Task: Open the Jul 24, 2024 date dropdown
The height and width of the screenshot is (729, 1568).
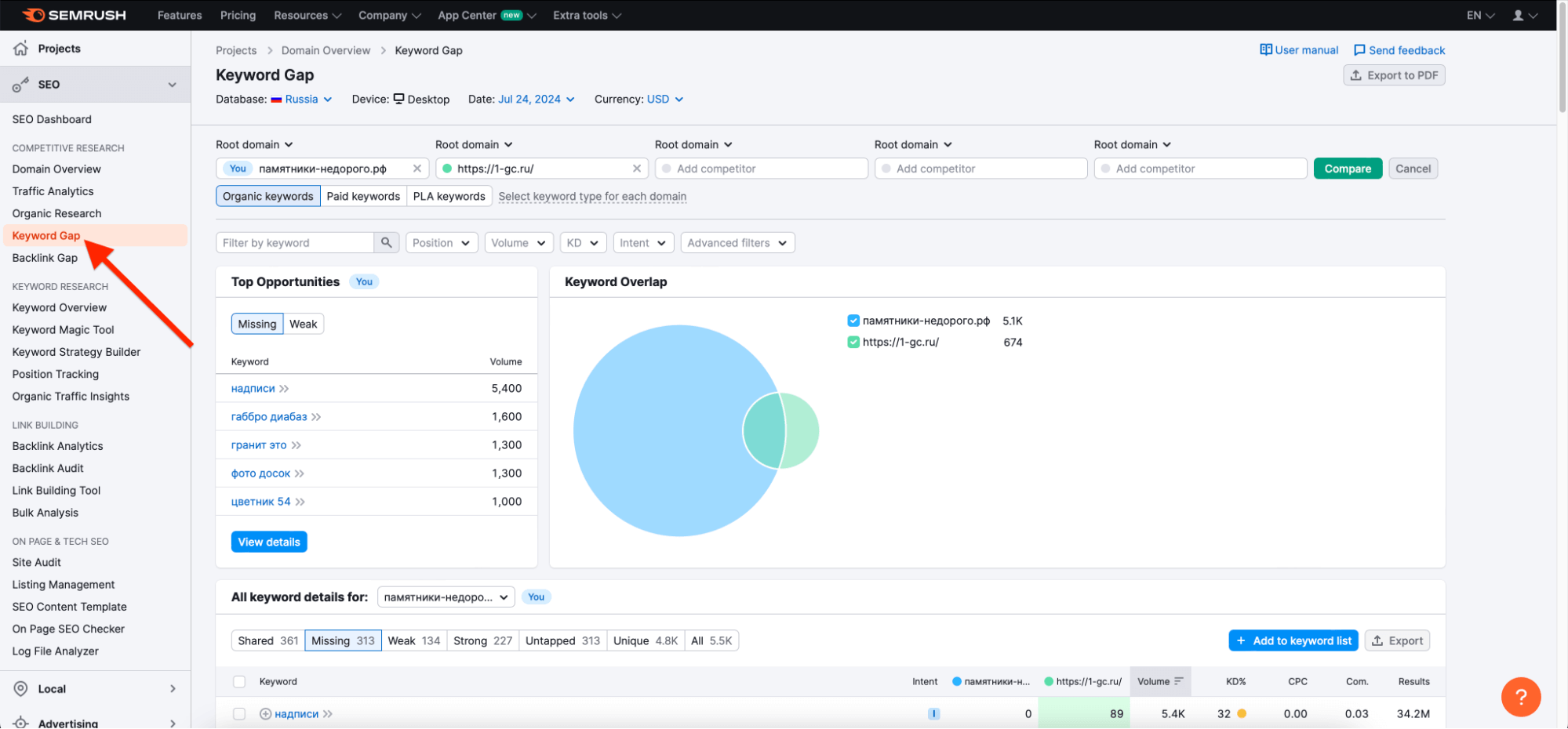Action: (536, 100)
